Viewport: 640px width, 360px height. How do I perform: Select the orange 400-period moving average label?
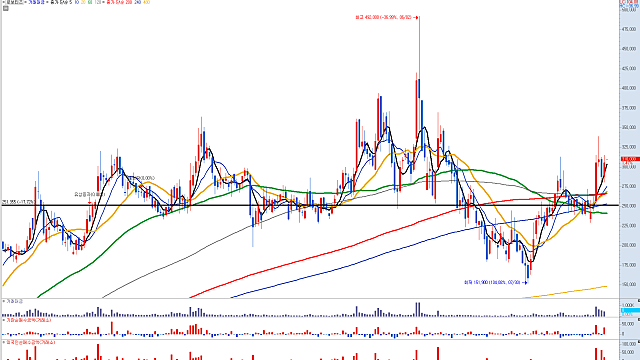(x=147, y=2)
